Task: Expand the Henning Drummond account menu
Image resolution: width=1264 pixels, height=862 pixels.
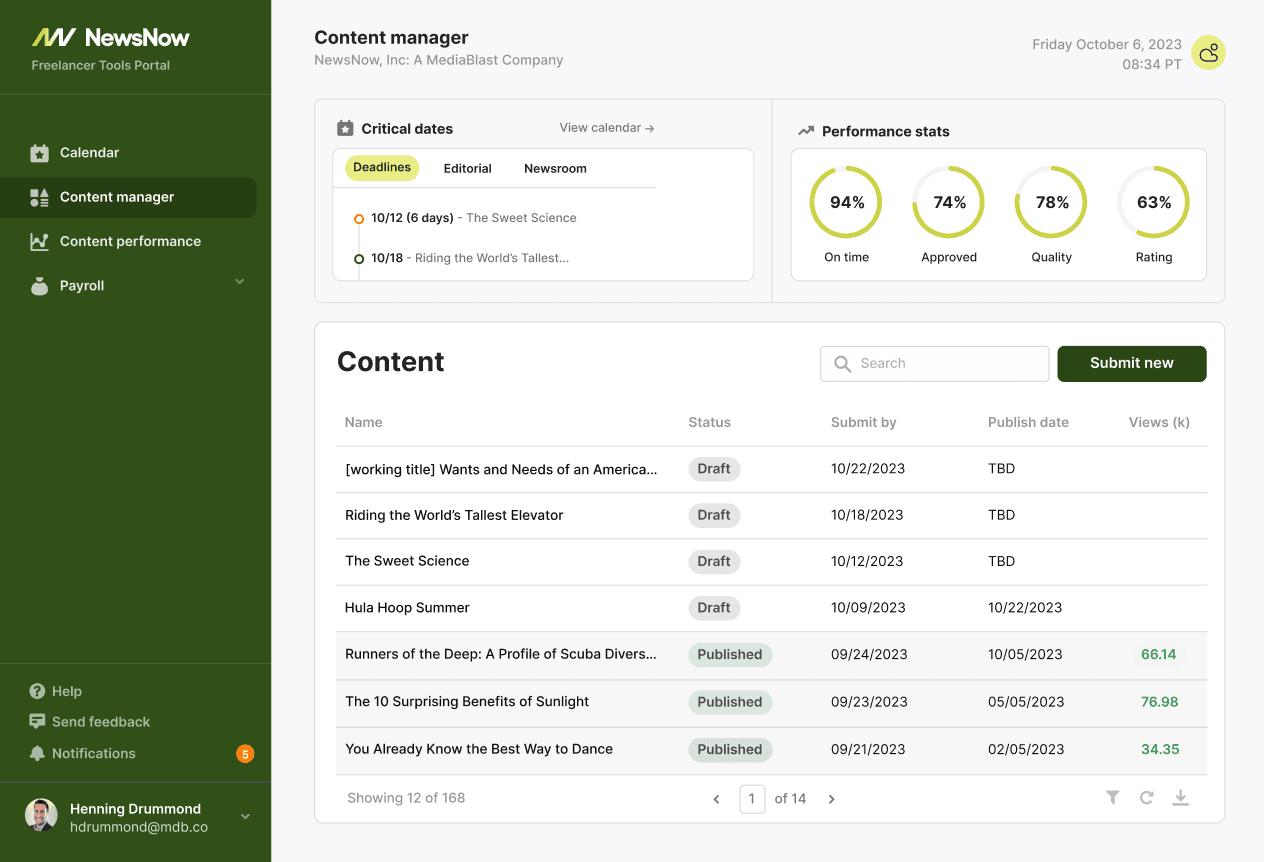Action: tap(245, 816)
